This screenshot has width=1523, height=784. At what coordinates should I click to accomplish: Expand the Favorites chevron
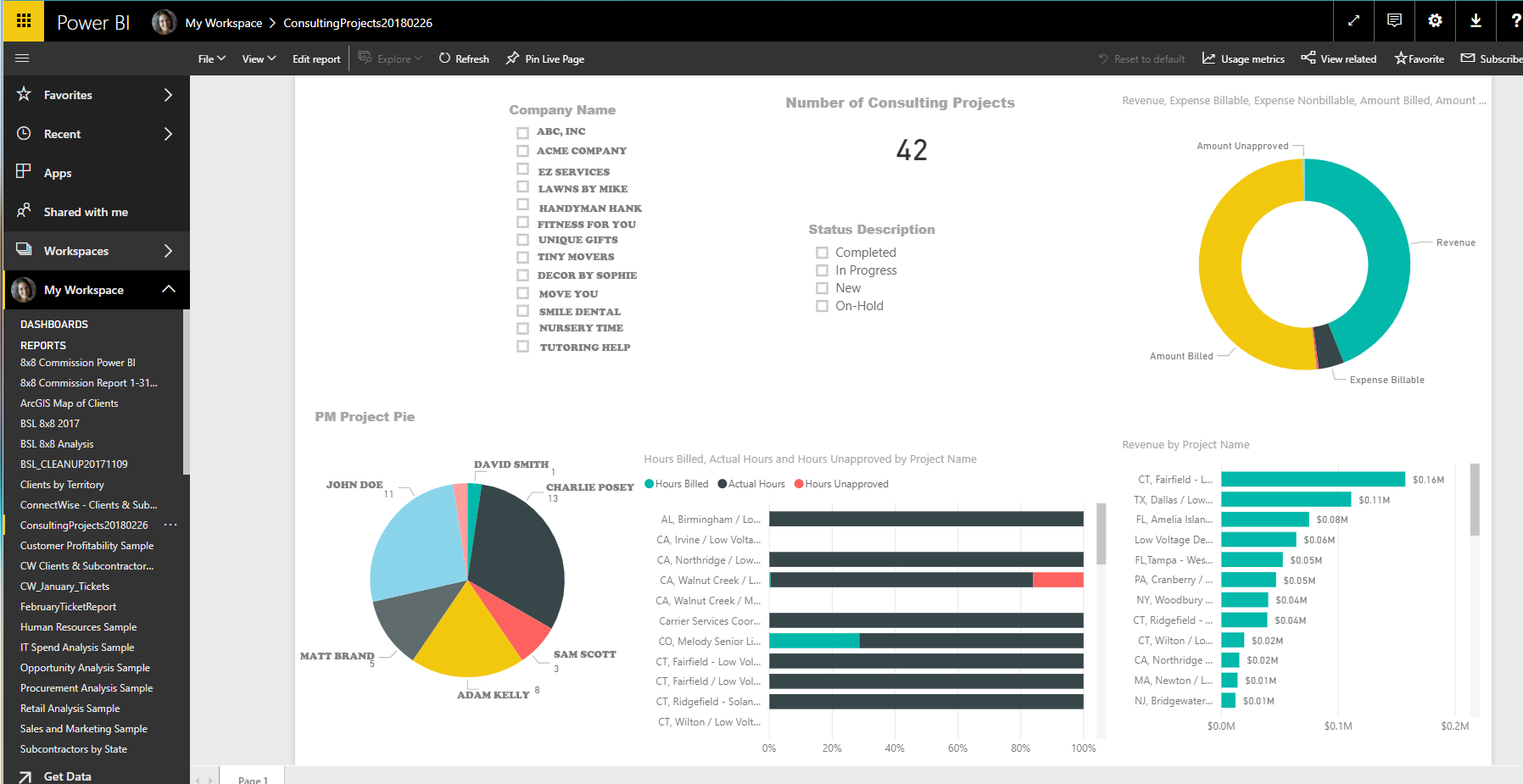pos(168,95)
